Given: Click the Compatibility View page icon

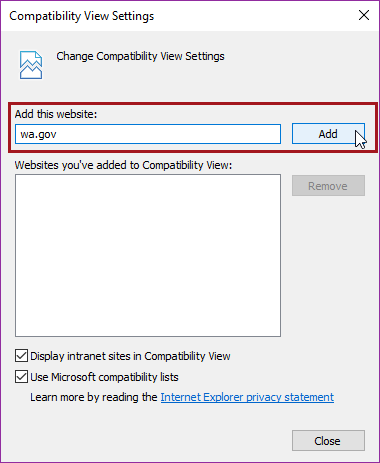Looking at the screenshot, I should pyautogui.click(x=31, y=65).
